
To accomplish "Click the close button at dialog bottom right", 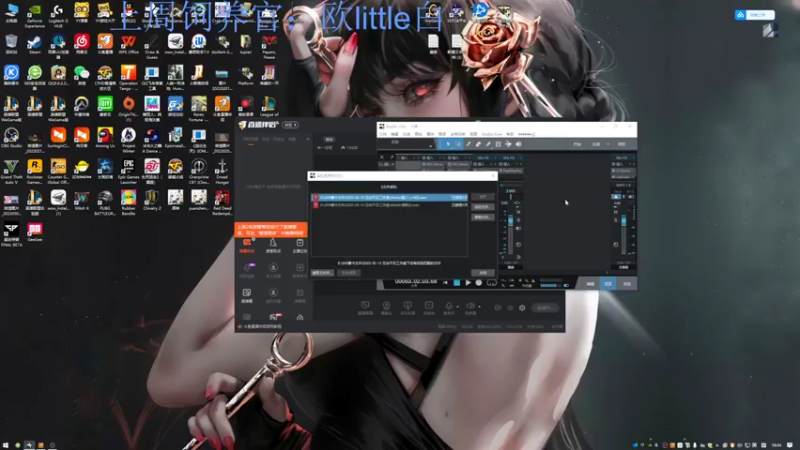I will [483, 273].
